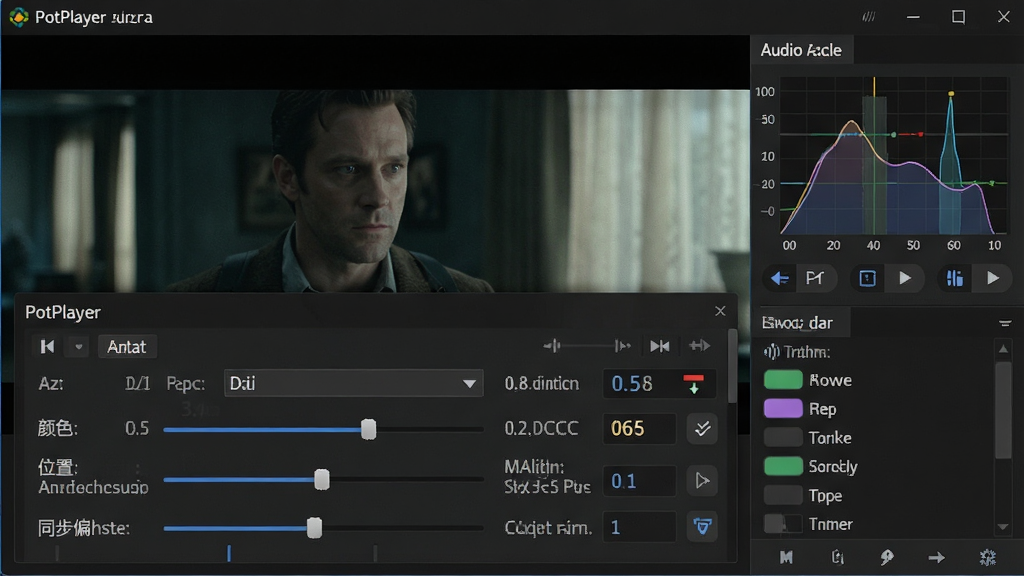Viewport: 1024px width, 576px height.
Task: Select the Rowe list item text
Action: [830, 381]
